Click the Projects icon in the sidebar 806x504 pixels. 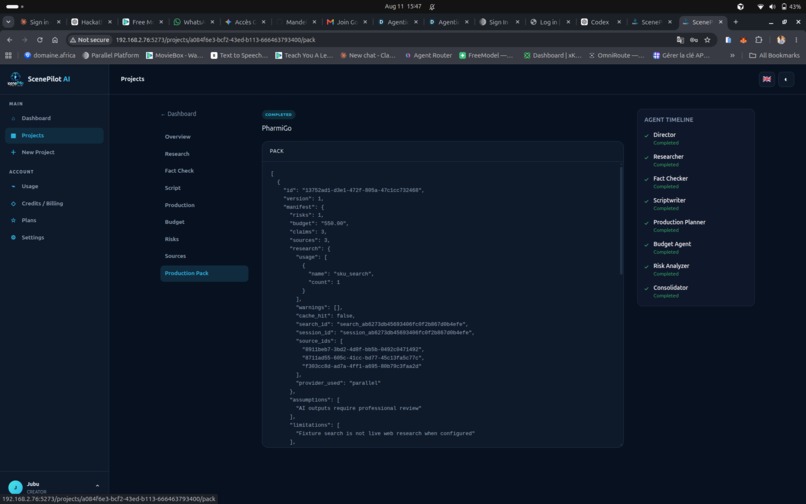point(13,135)
